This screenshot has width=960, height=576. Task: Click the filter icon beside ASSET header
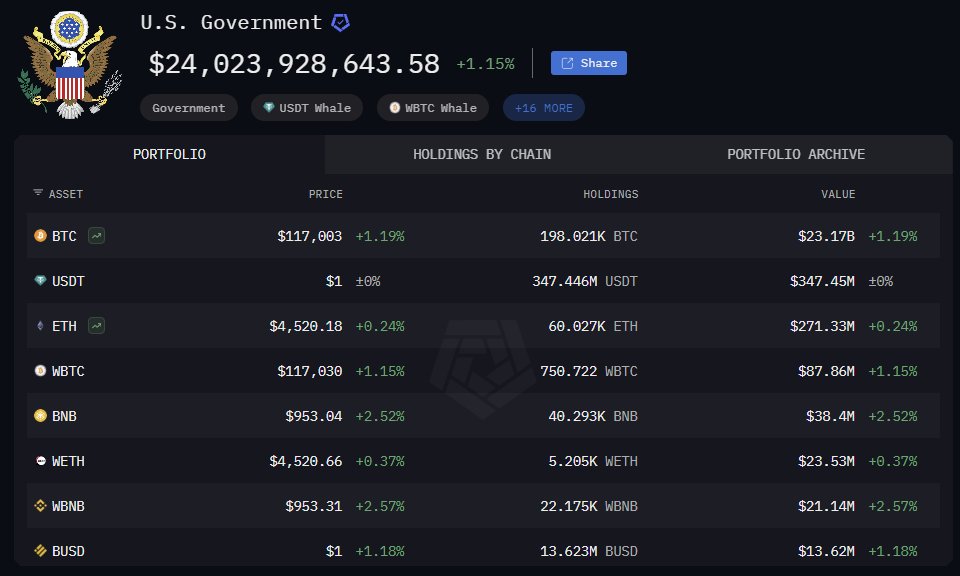pos(38,193)
